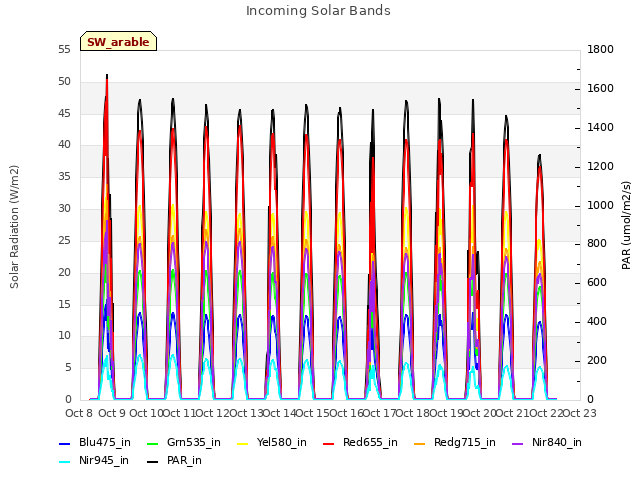
Task: Click the PAR_in legend label
Action: (x=184, y=460)
